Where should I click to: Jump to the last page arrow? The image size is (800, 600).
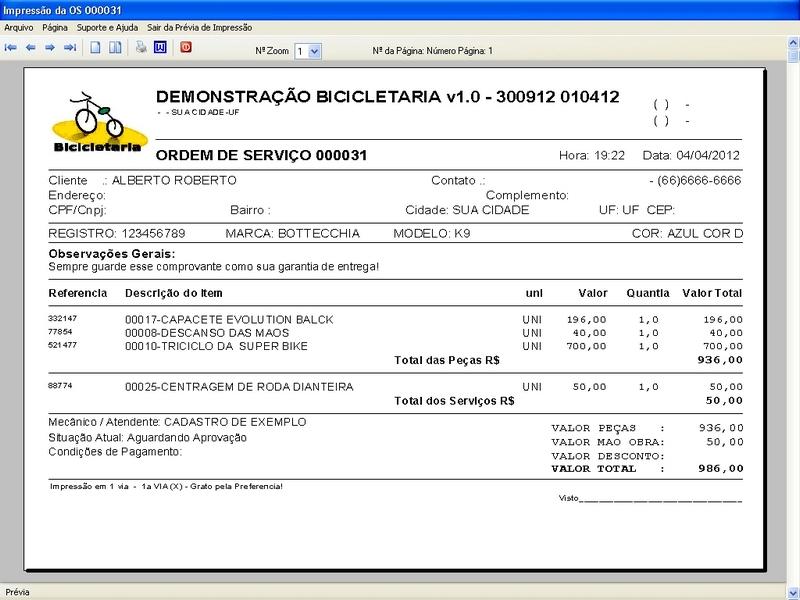70,47
